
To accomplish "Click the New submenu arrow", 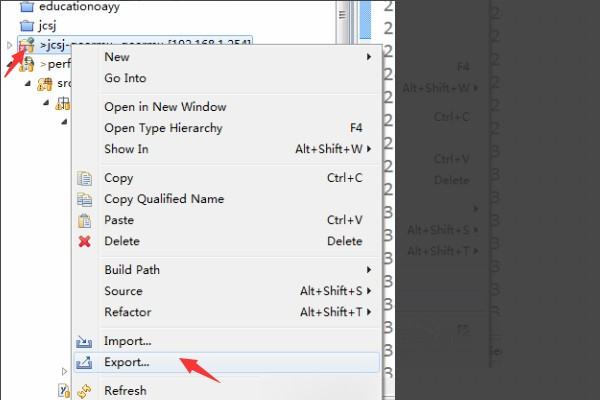I will [369, 57].
